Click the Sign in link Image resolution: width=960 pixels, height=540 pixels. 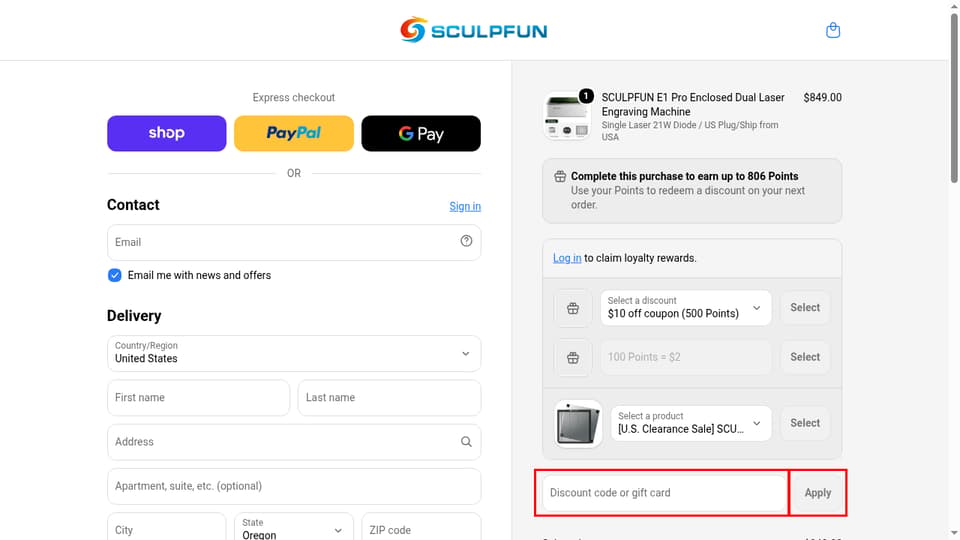pos(465,206)
